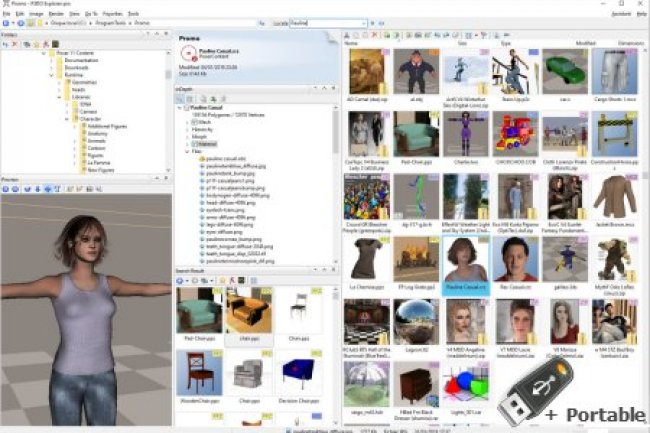Click the first round icon in Preview toolbar
The height and width of the screenshot is (433, 650).
(6, 187)
